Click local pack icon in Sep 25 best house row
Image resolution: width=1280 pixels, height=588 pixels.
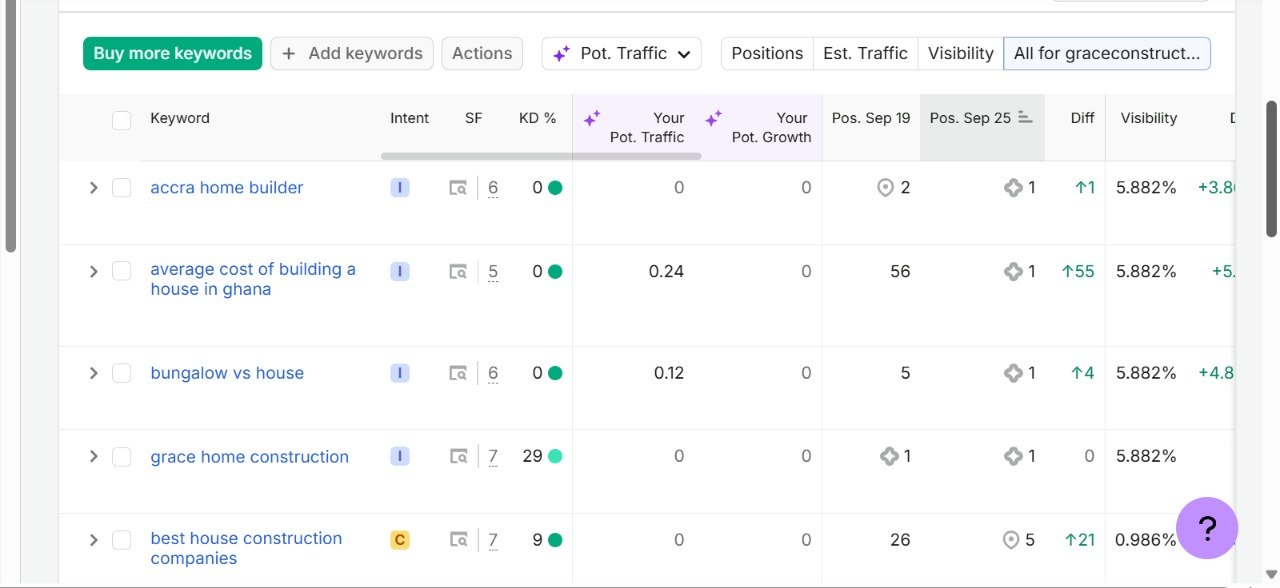pos(1011,540)
